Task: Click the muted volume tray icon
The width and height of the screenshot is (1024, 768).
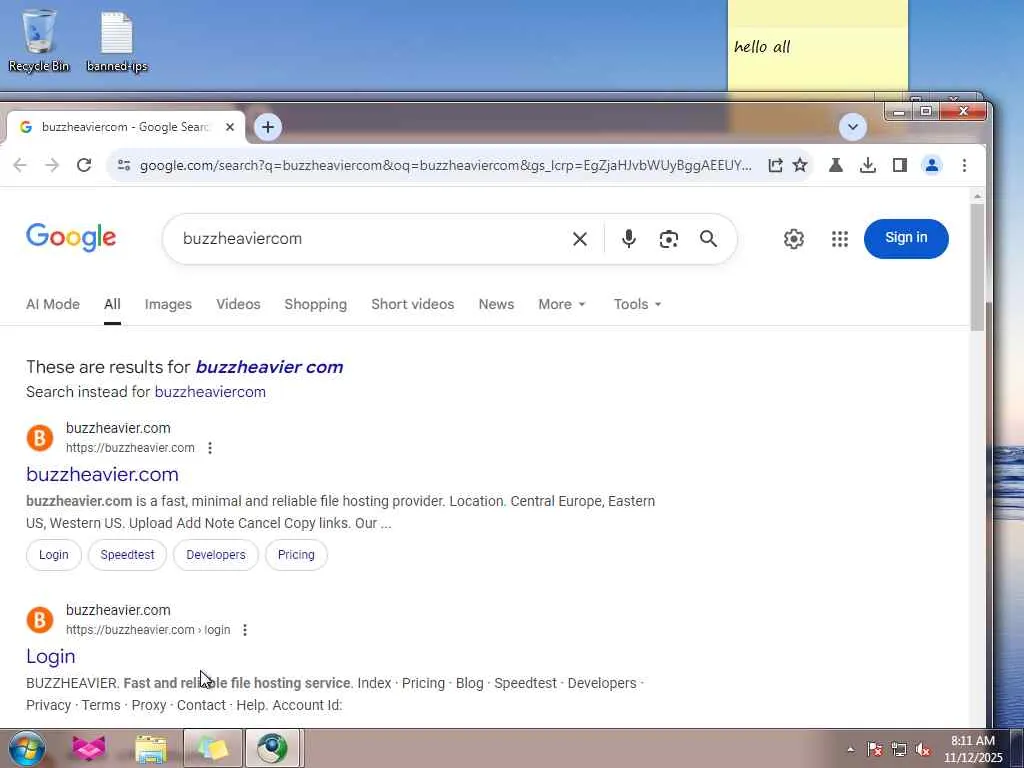Action: (923, 749)
